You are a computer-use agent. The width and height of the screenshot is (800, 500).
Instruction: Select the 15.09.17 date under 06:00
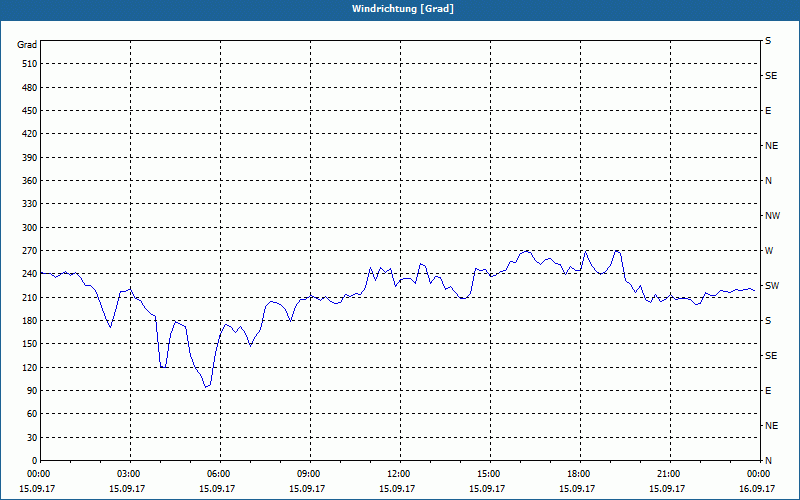217,488
